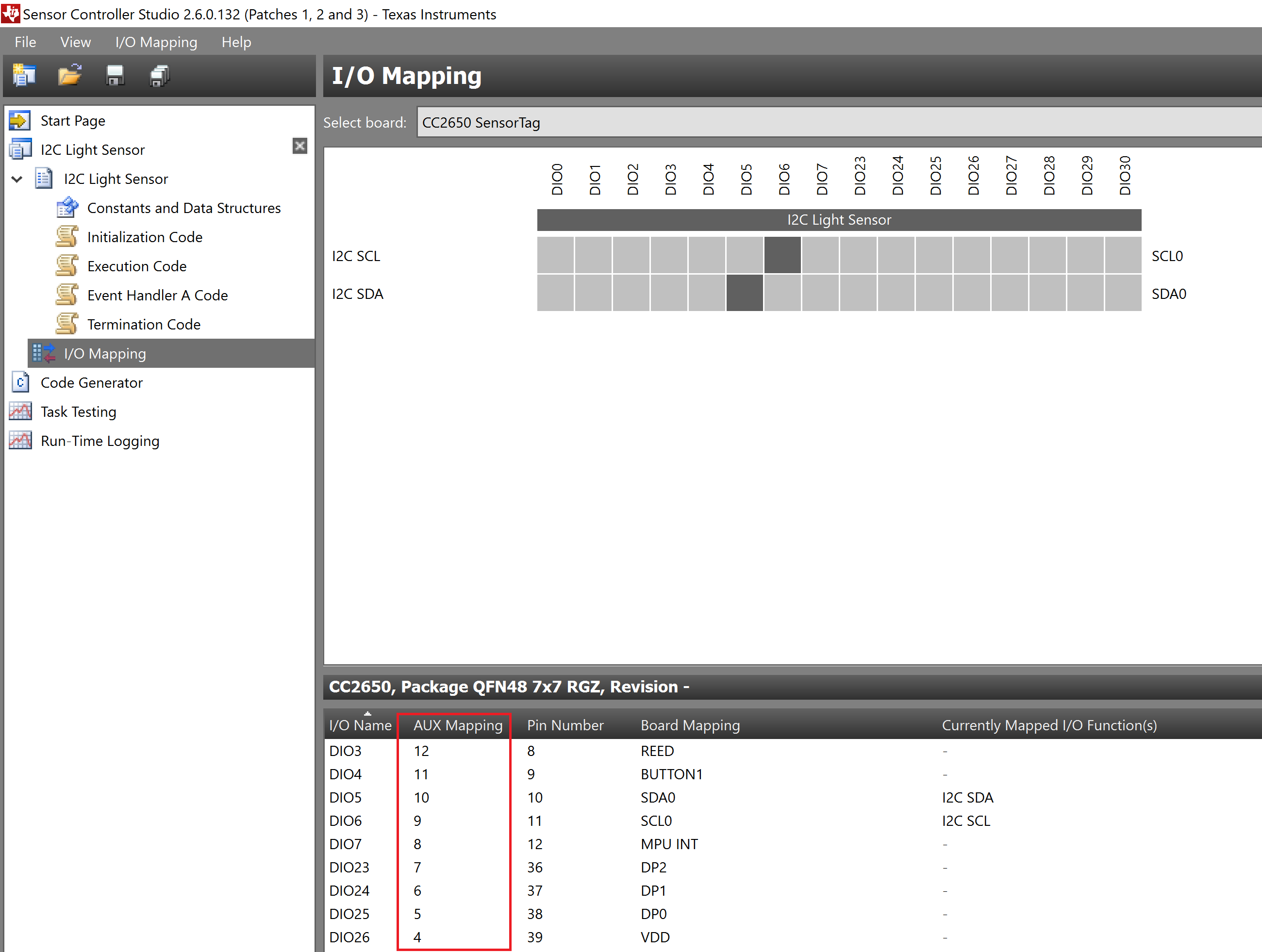Click the I2C Light Sensor mapping header bar
The width and height of the screenshot is (1262, 952).
pyautogui.click(x=839, y=220)
